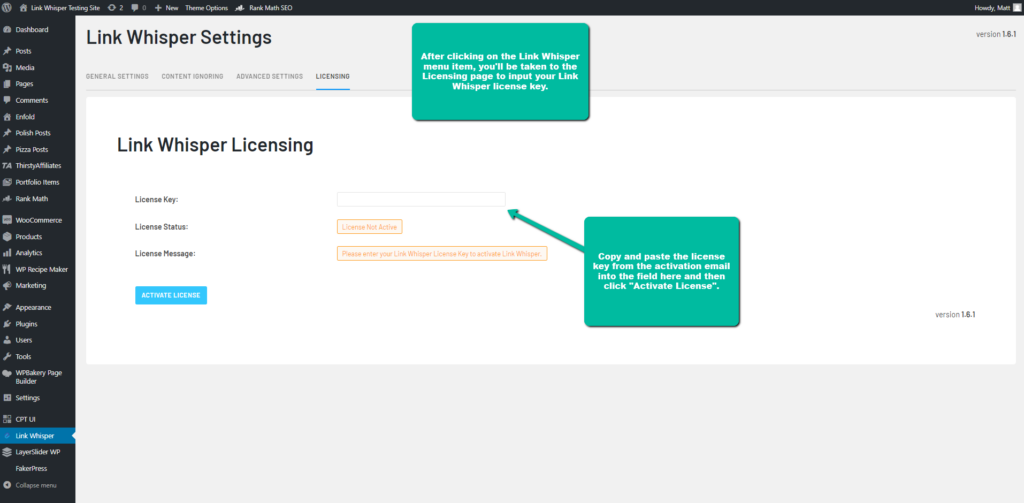Click the Analytics bar chart icon
The width and height of the screenshot is (1024, 503).
pos(7,253)
